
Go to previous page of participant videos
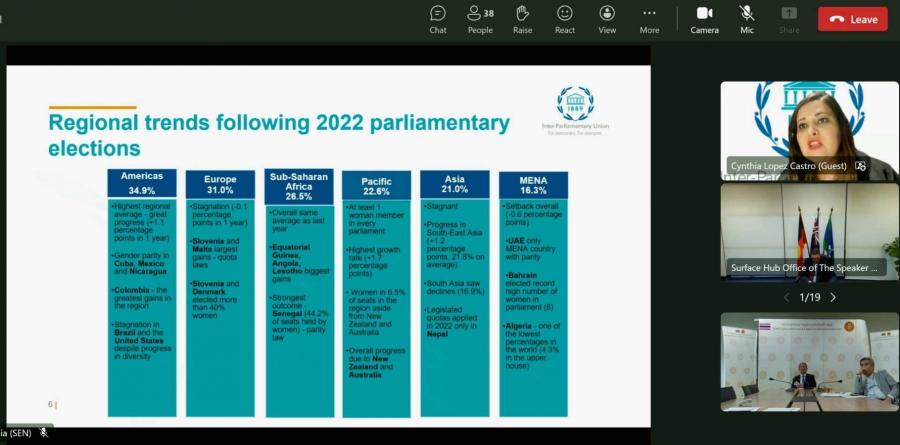786,297
